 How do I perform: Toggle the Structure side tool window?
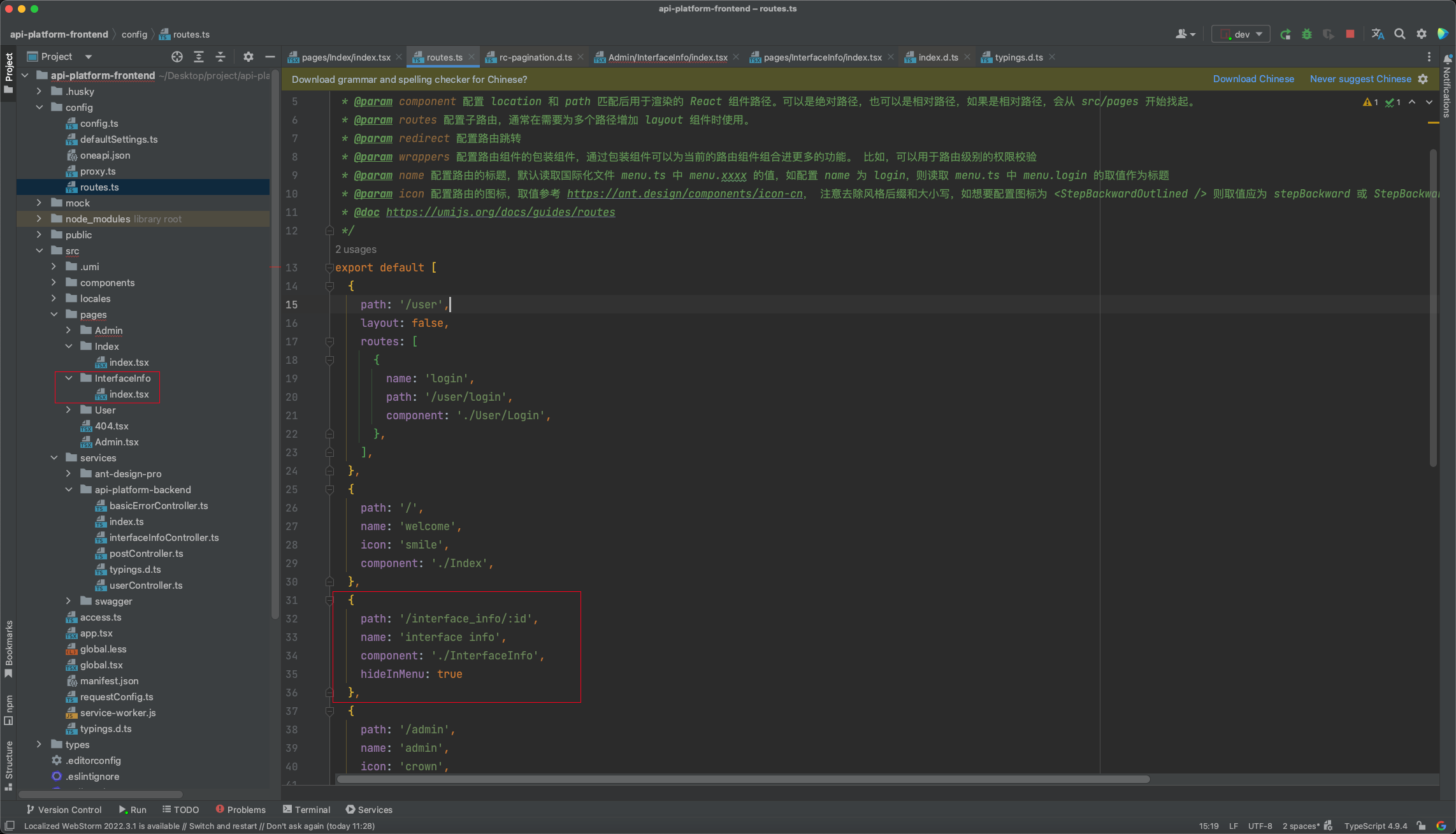coord(9,764)
